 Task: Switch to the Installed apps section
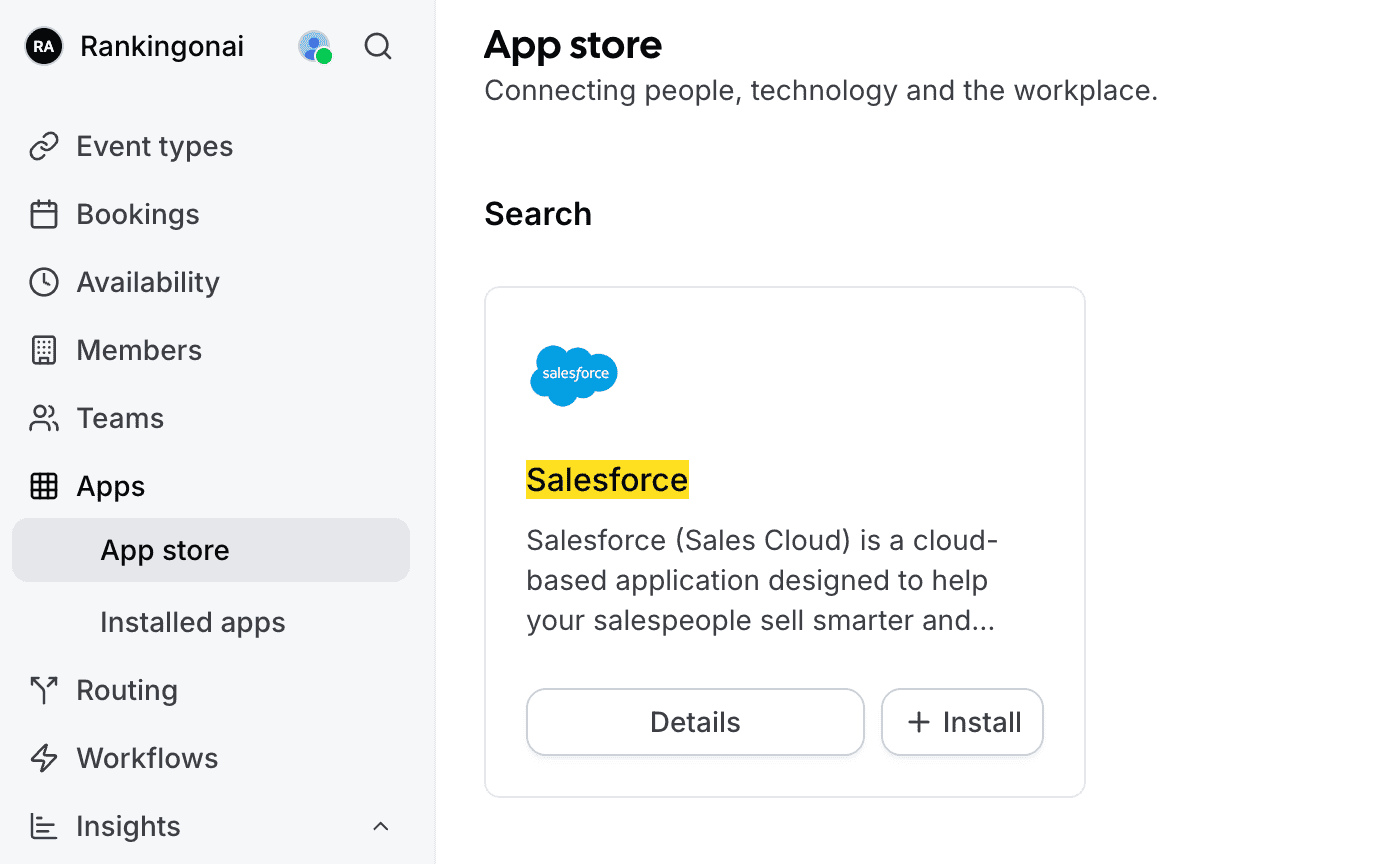tap(192, 622)
